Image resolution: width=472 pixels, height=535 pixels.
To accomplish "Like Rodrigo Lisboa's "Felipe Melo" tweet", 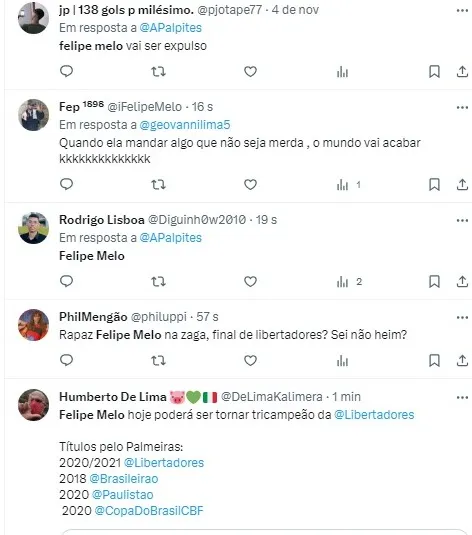I will coord(250,281).
